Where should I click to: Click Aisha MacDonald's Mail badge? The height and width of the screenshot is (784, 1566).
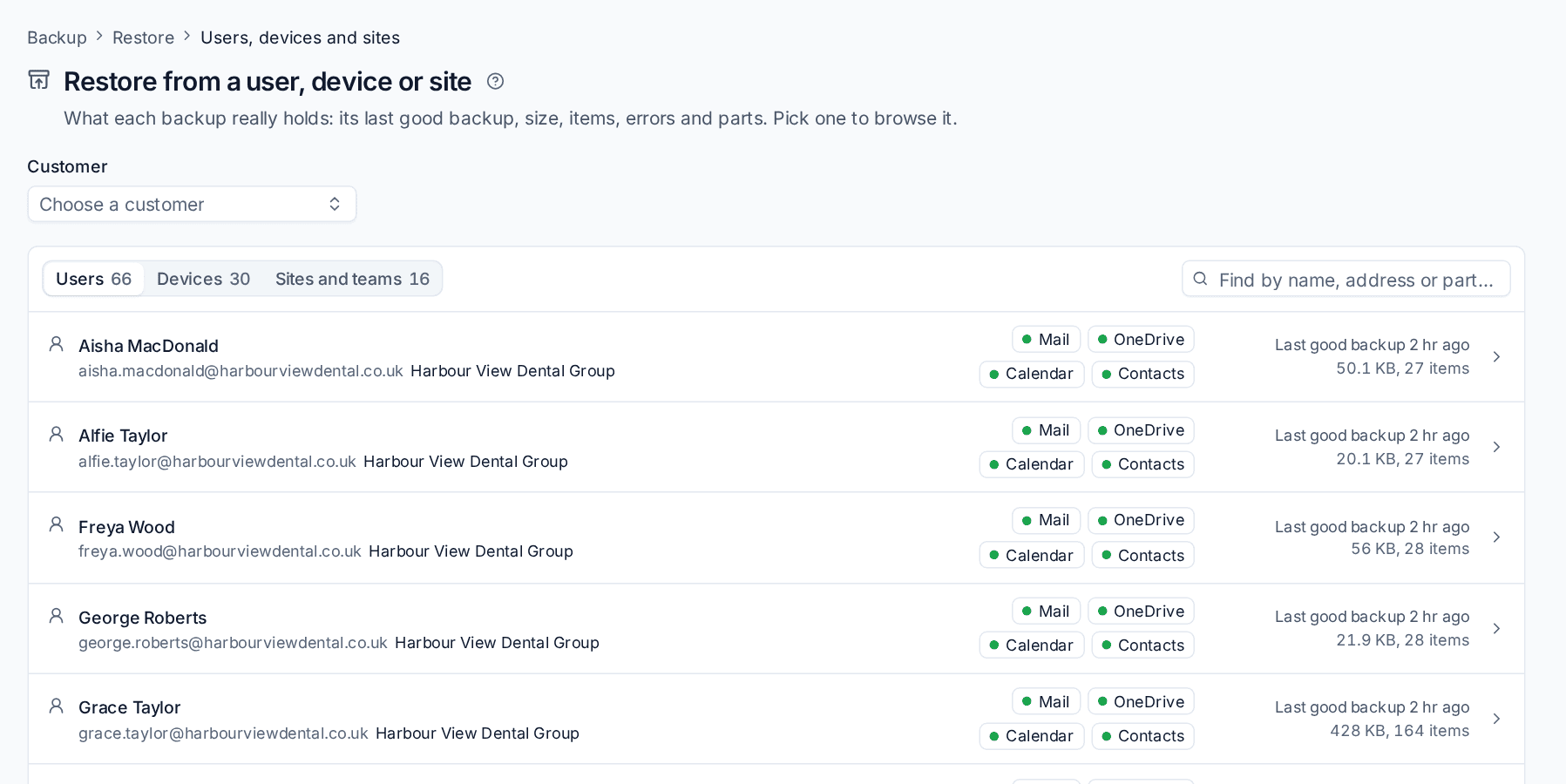click(x=1046, y=340)
